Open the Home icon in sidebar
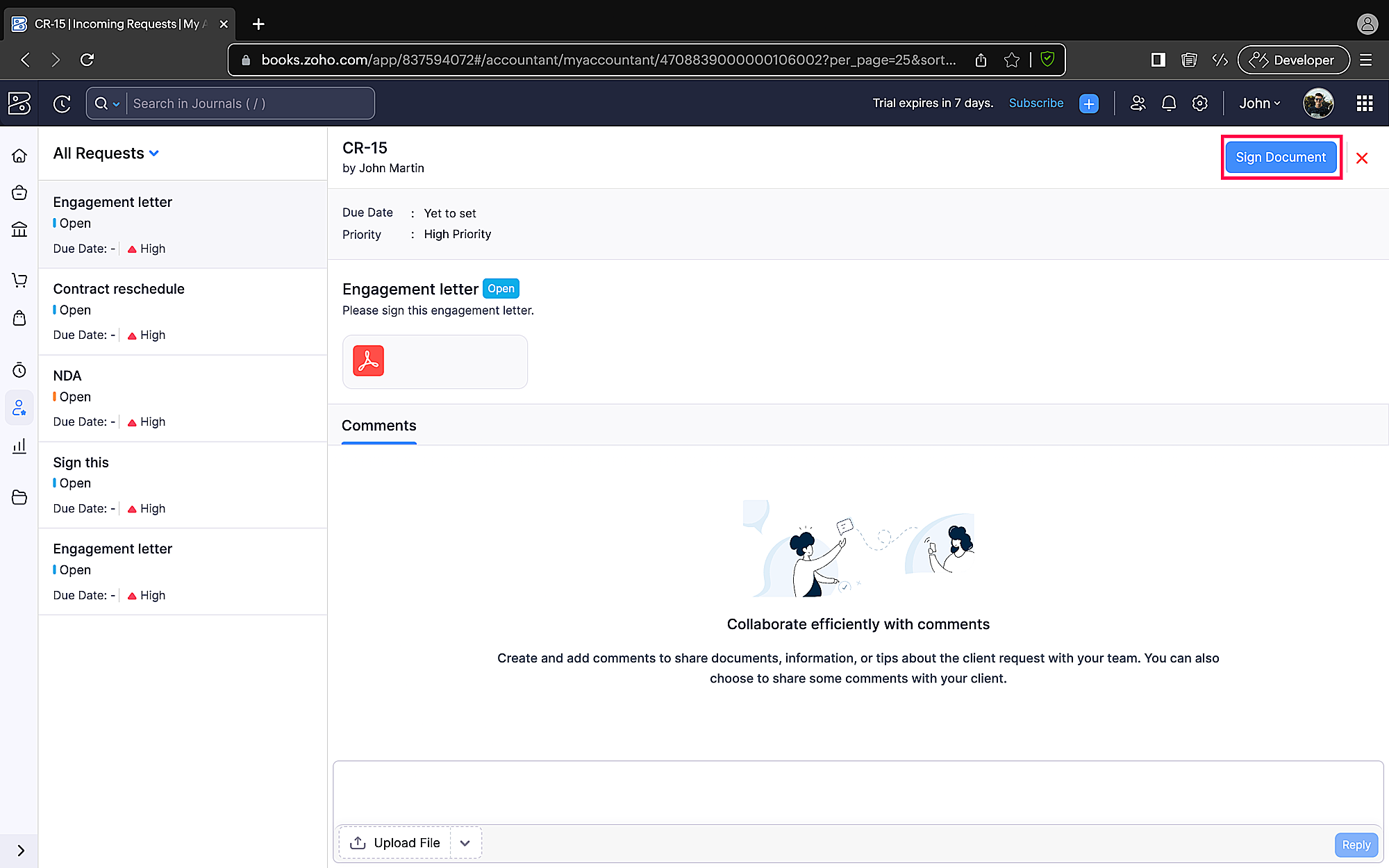This screenshot has height=868, width=1389. click(19, 156)
